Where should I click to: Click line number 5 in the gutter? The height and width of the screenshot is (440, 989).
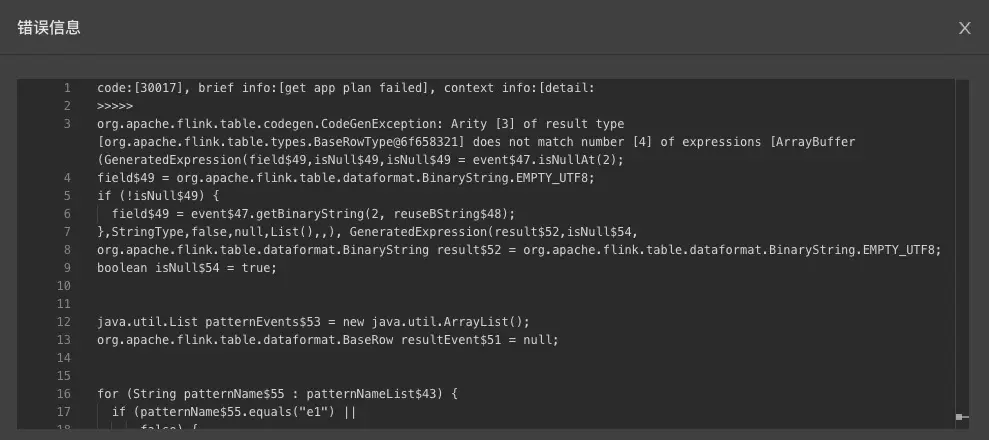[66, 196]
